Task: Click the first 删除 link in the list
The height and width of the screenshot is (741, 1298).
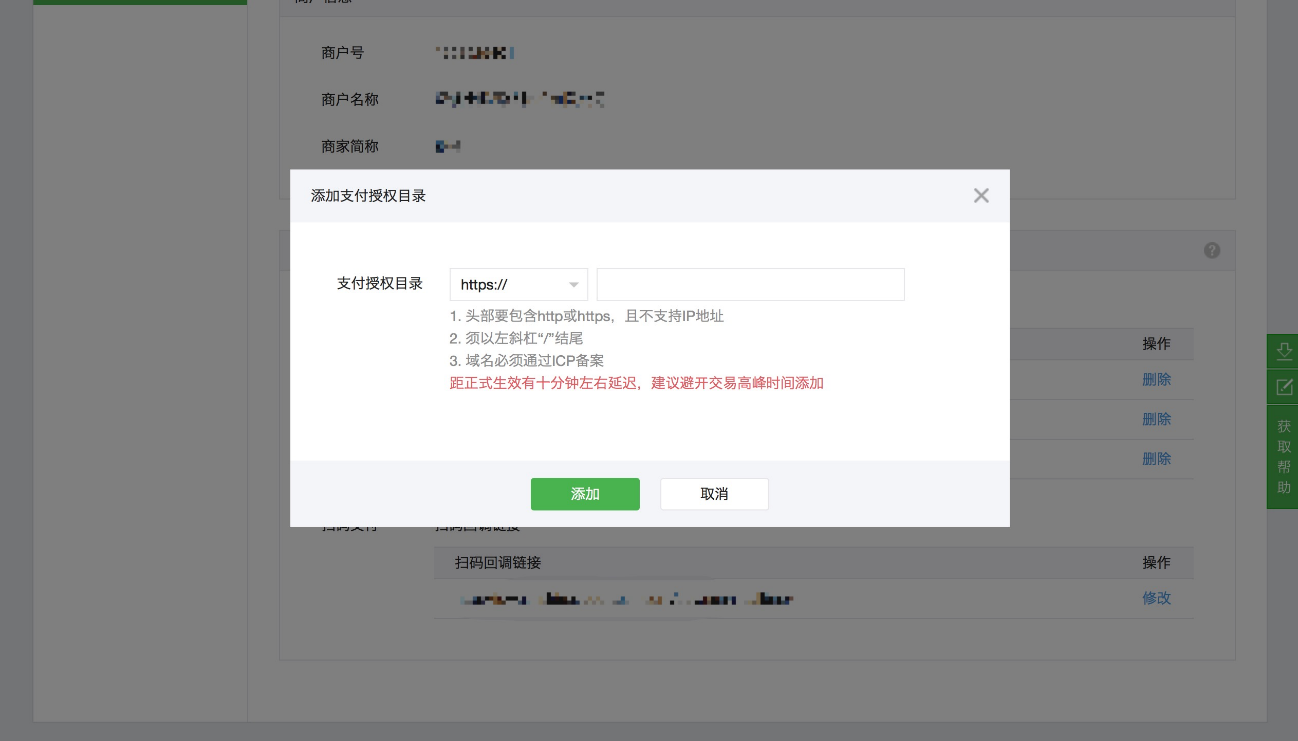Action: pyautogui.click(x=1157, y=380)
